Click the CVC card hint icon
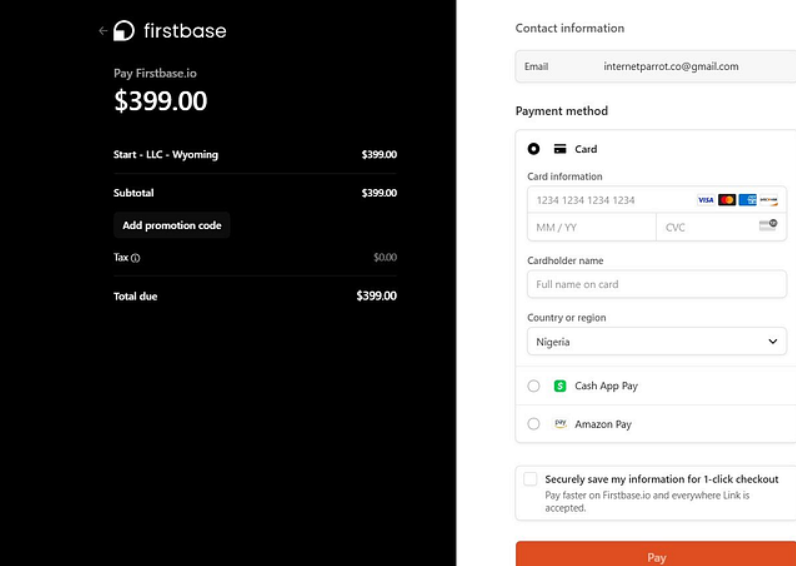Screen dimensions: 796x566 click(x=768, y=225)
